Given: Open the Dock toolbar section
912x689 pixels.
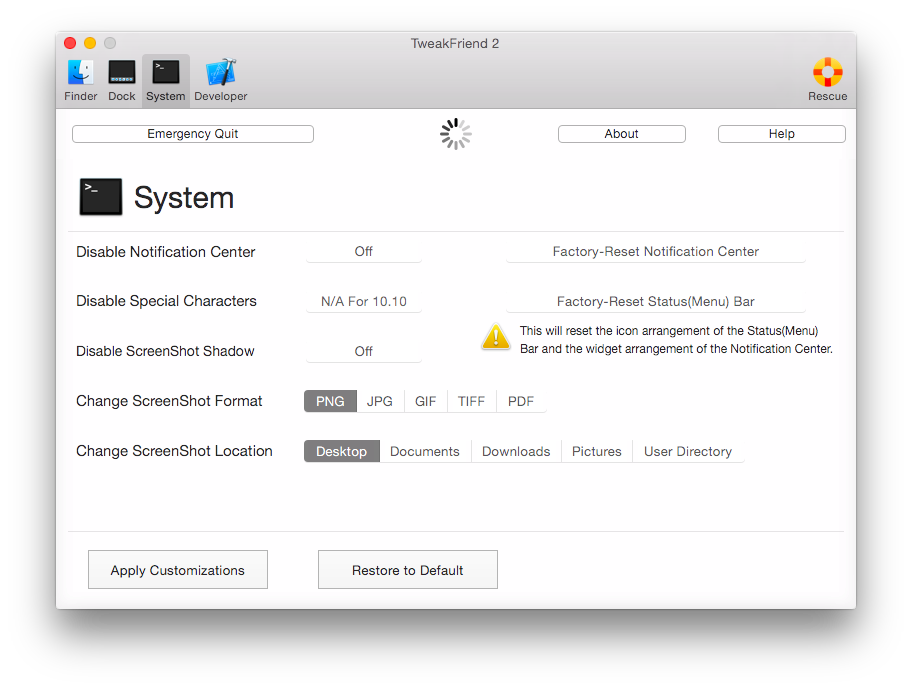Looking at the screenshot, I should click(122, 81).
